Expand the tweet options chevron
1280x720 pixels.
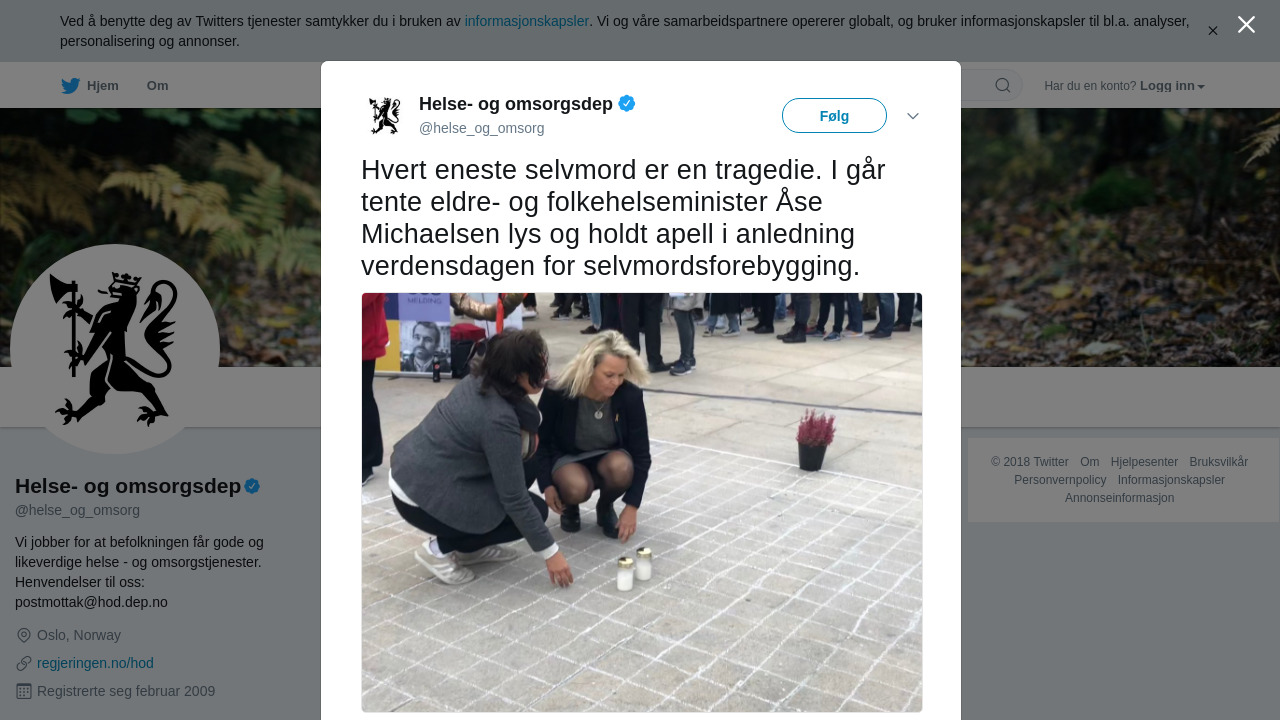coord(913,116)
